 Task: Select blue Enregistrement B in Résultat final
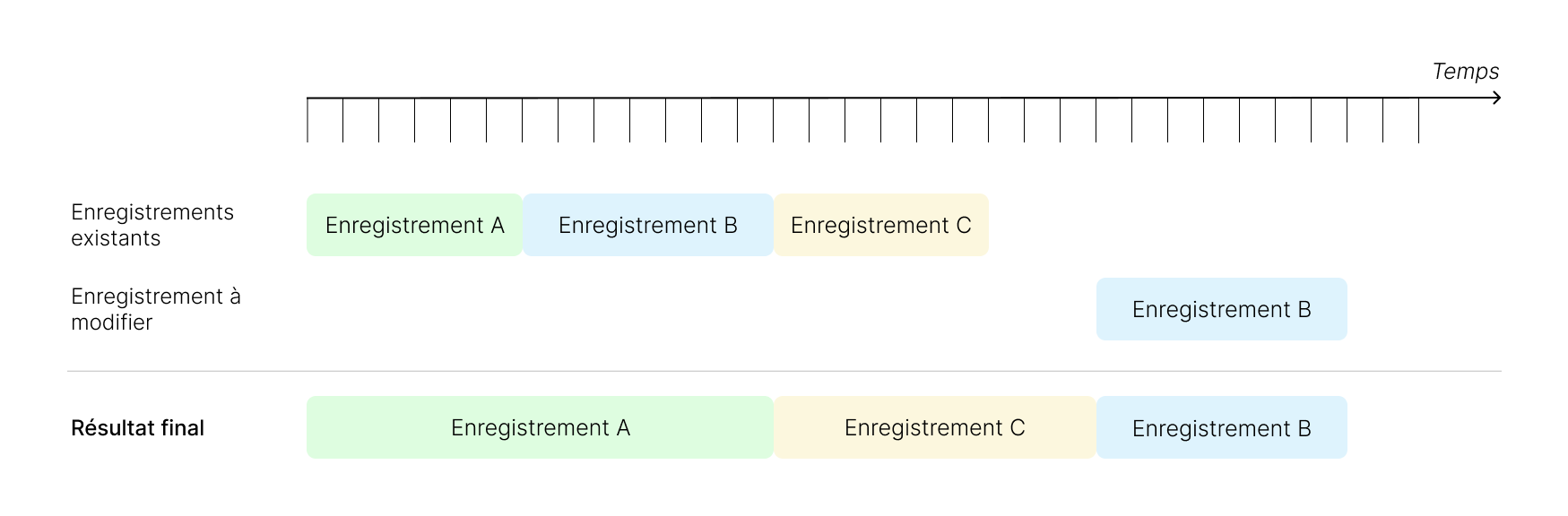point(1221,428)
